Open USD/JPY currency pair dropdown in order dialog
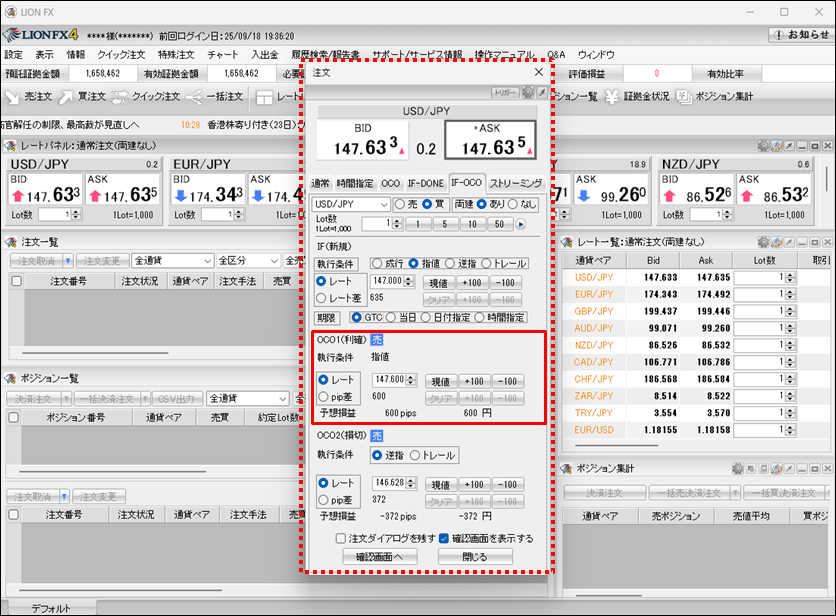836x616 pixels. click(x=350, y=204)
